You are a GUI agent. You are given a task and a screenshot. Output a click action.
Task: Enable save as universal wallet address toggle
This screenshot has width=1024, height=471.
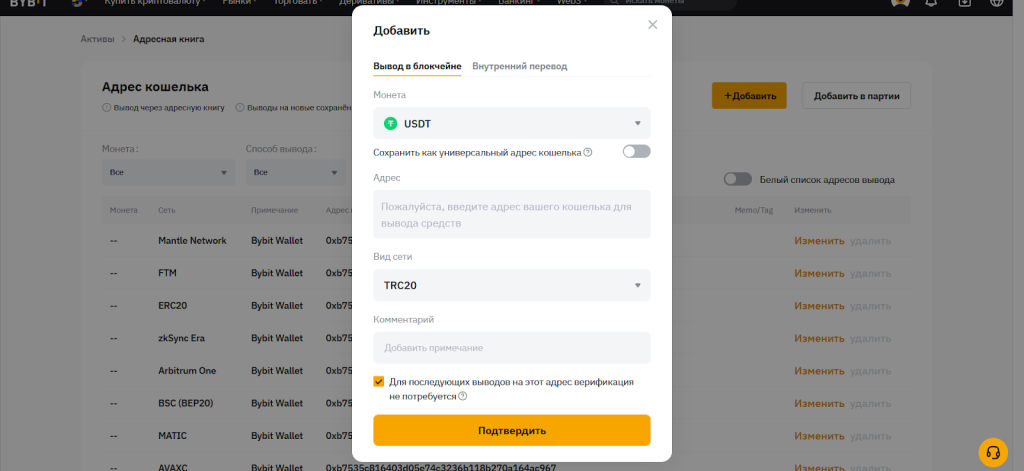pyautogui.click(x=636, y=152)
